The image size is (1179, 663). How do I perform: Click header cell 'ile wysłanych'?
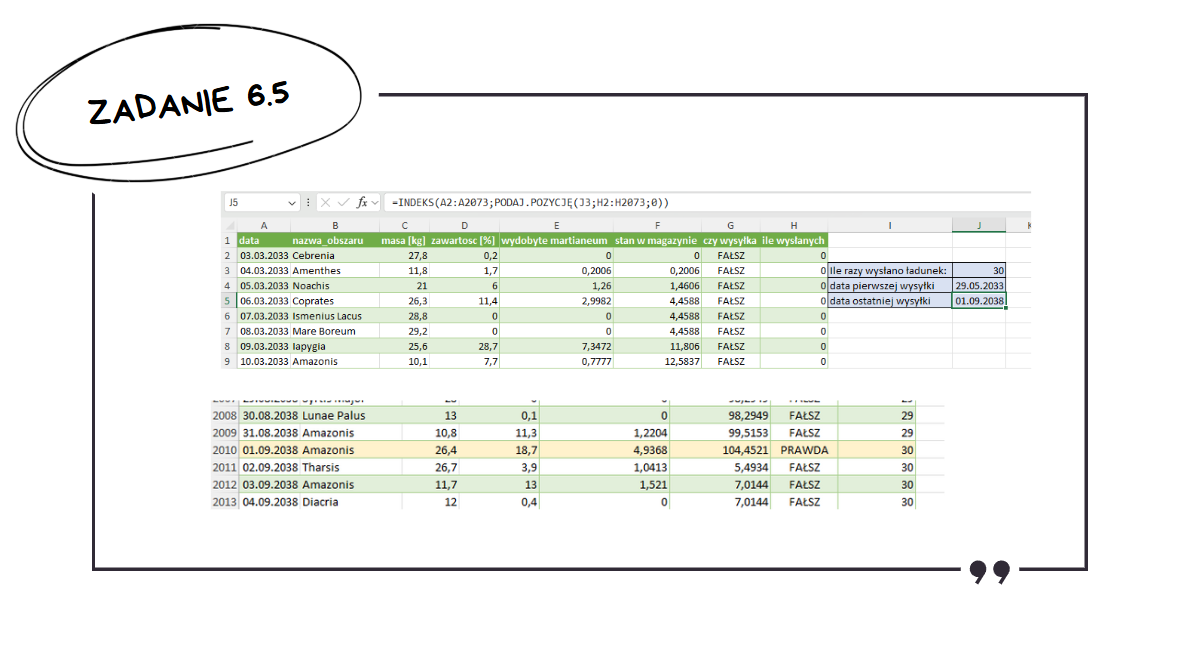793,241
